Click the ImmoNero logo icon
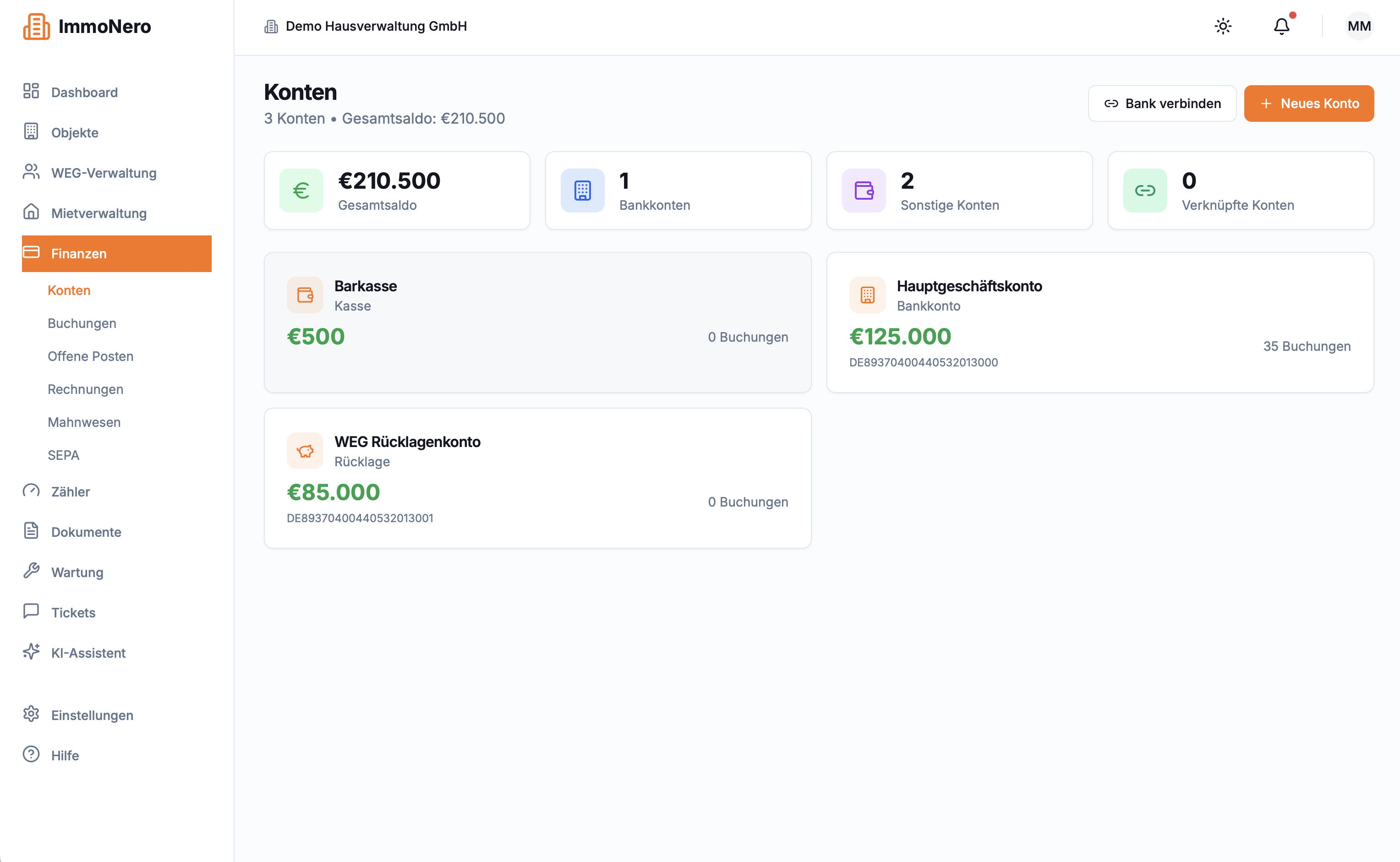Screen dimensions: 1400x862 37,26
